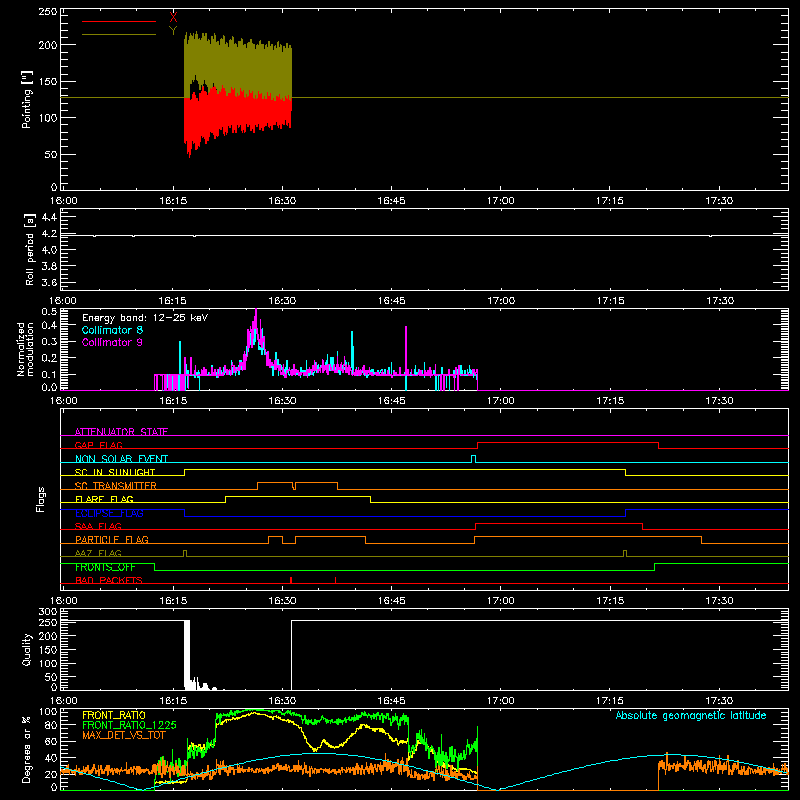This screenshot has width=800, height=800.
Task: Select the Collimator 9 legend label
Action: point(112,342)
